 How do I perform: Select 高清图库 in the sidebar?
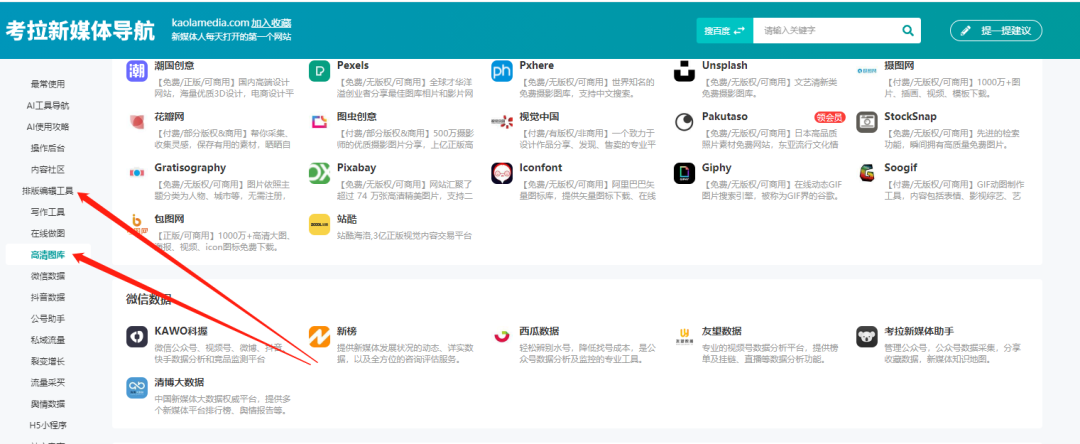[48, 255]
